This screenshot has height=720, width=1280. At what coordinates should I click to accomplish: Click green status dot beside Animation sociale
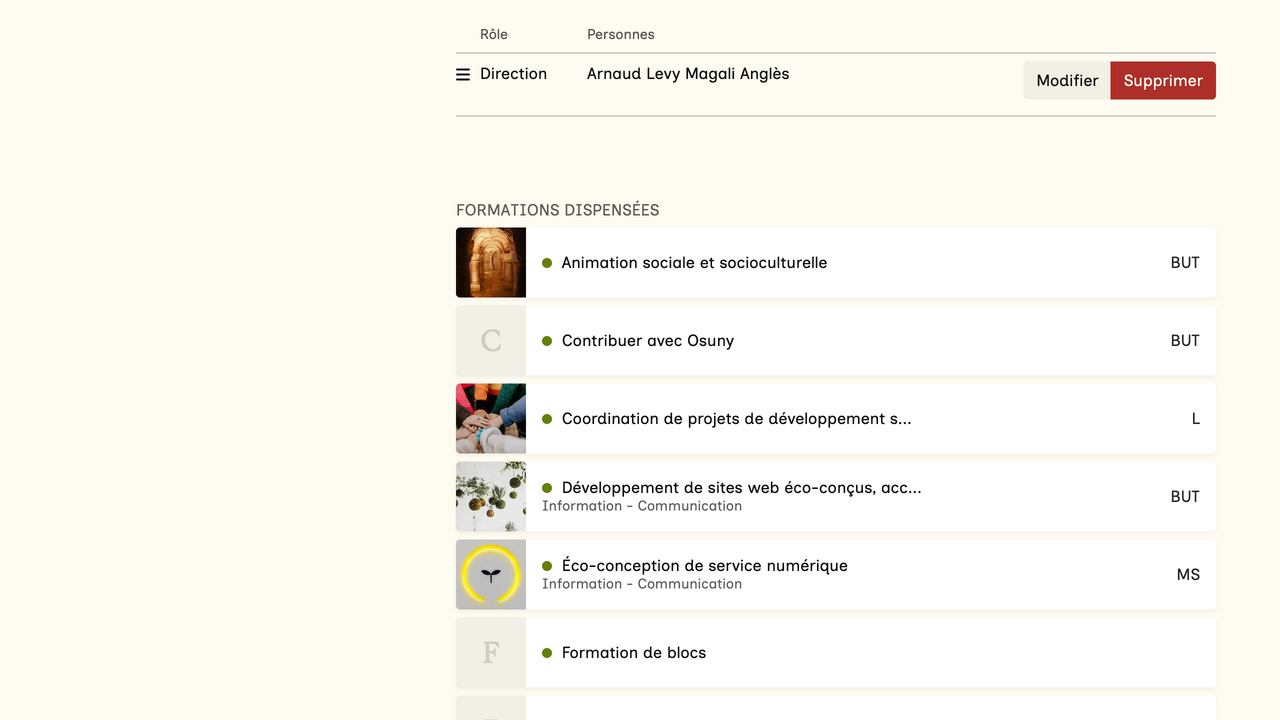[547, 263]
